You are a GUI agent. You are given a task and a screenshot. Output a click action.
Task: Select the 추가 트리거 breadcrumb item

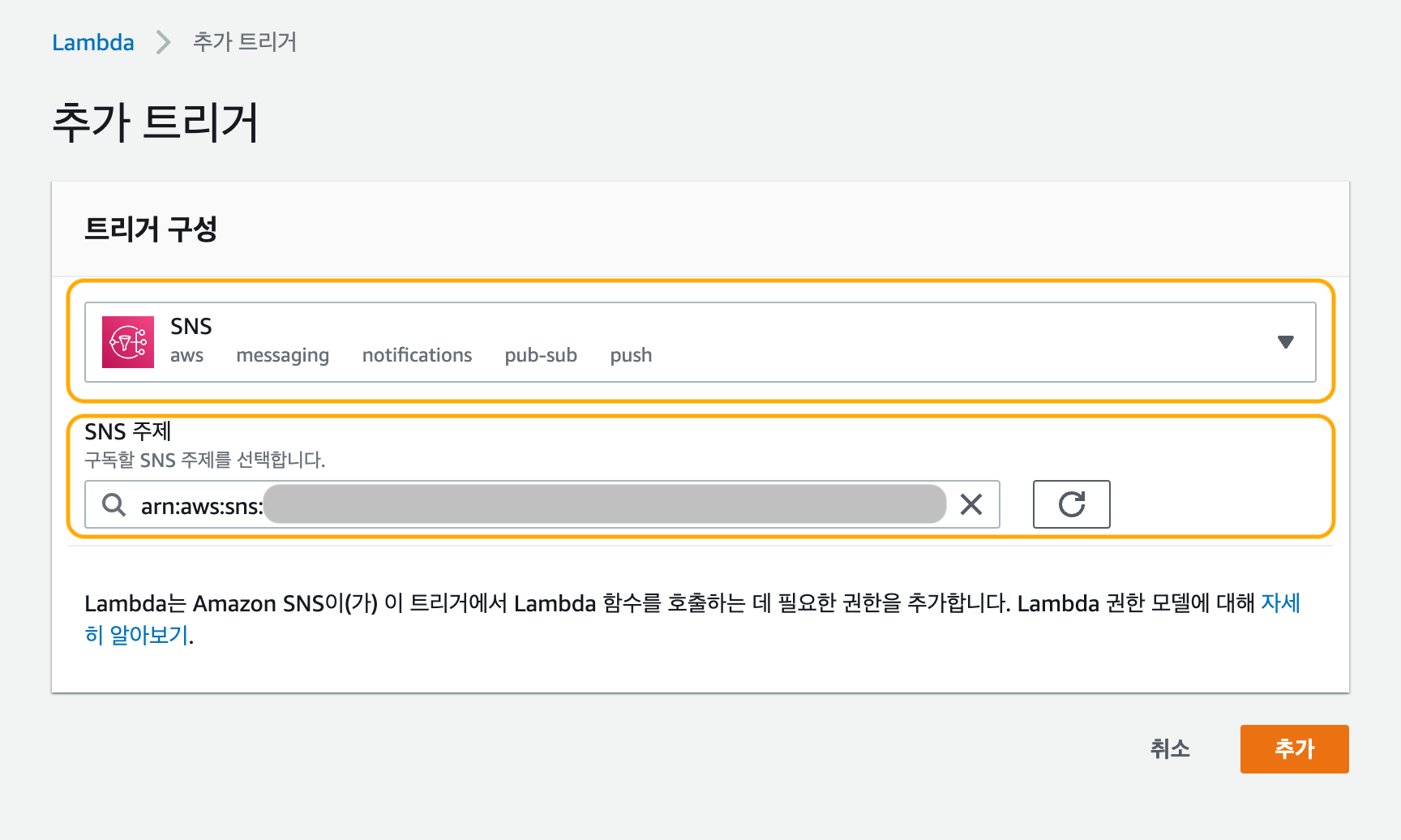[x=245, y=42]
